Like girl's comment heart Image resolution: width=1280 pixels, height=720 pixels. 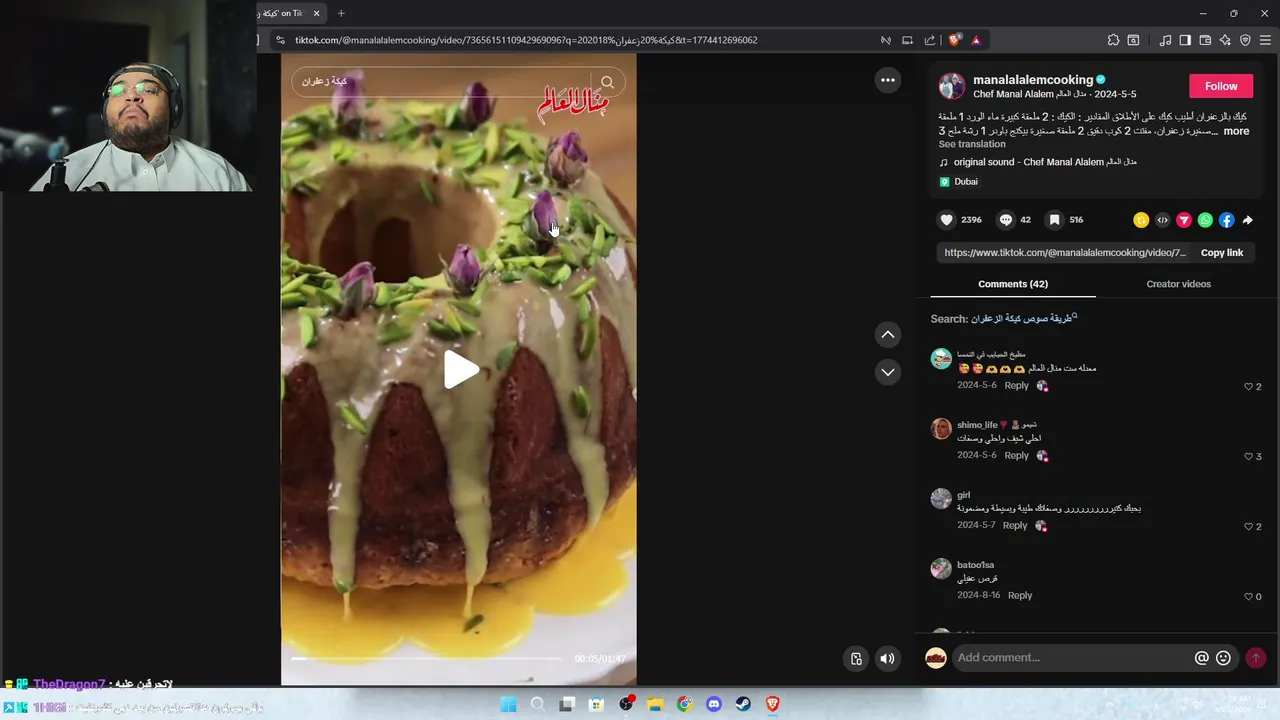coord(1248,526)
